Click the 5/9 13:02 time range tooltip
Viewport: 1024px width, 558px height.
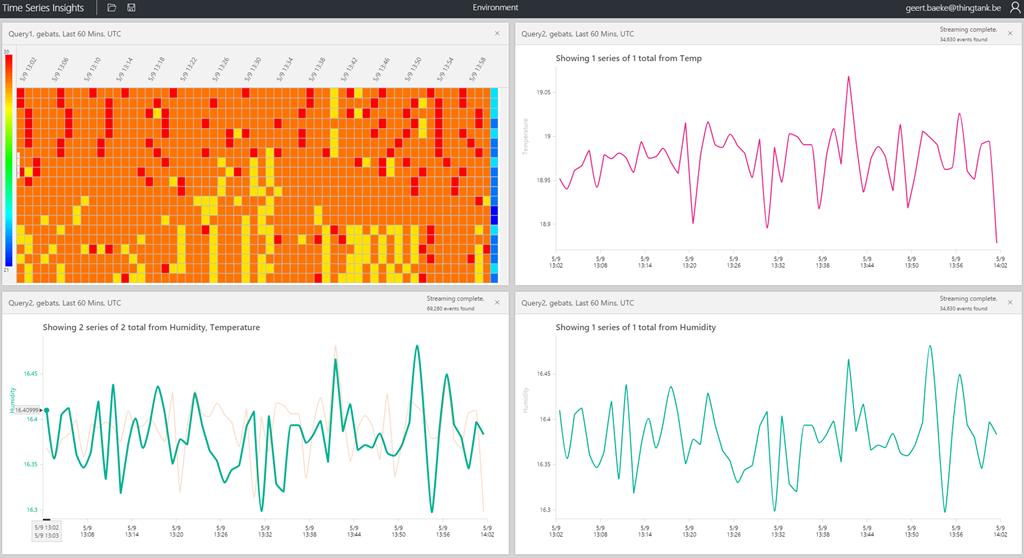point(46,531)
